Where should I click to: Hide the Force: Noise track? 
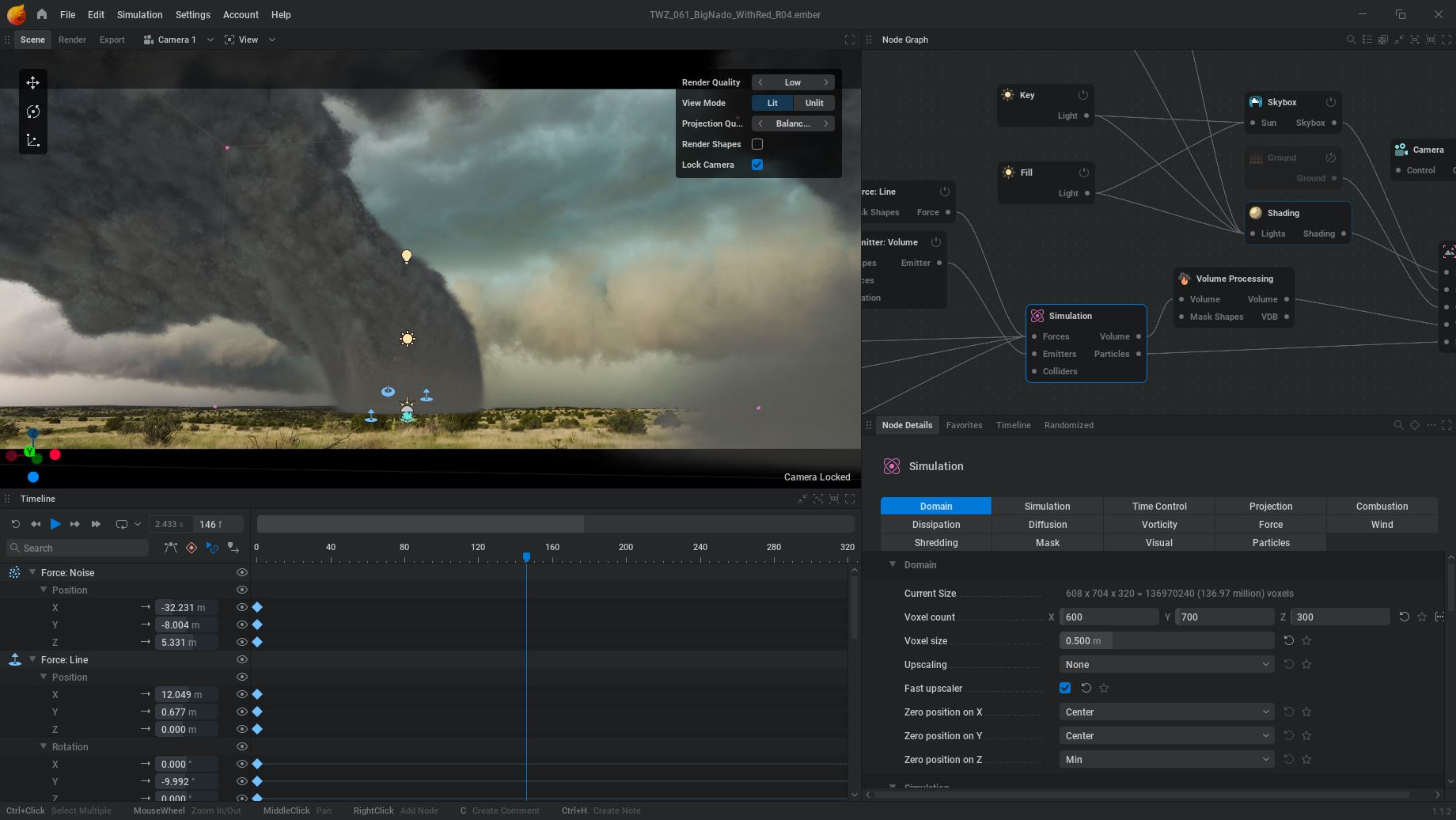tap(242, 572)
